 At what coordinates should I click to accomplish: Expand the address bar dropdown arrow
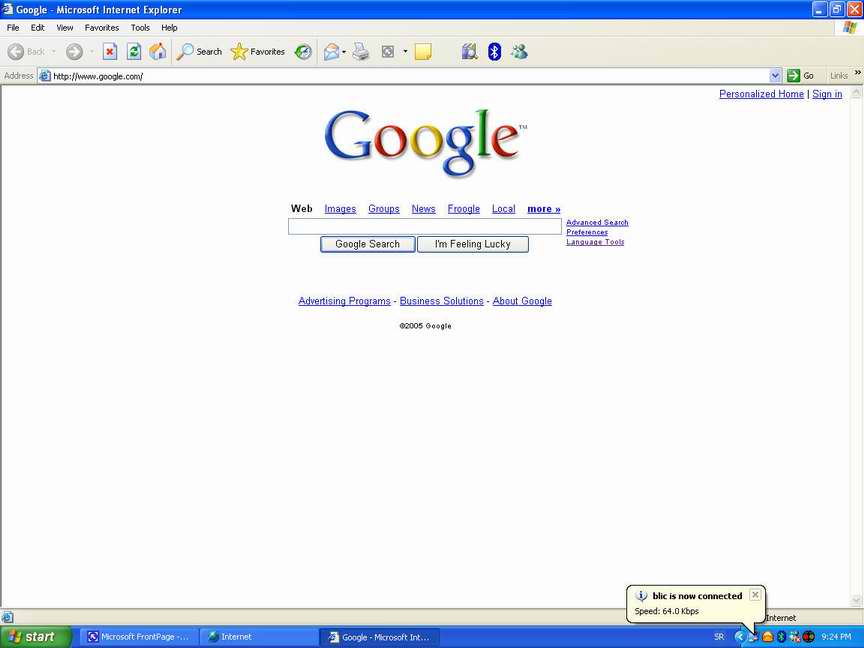pos(775,76)
